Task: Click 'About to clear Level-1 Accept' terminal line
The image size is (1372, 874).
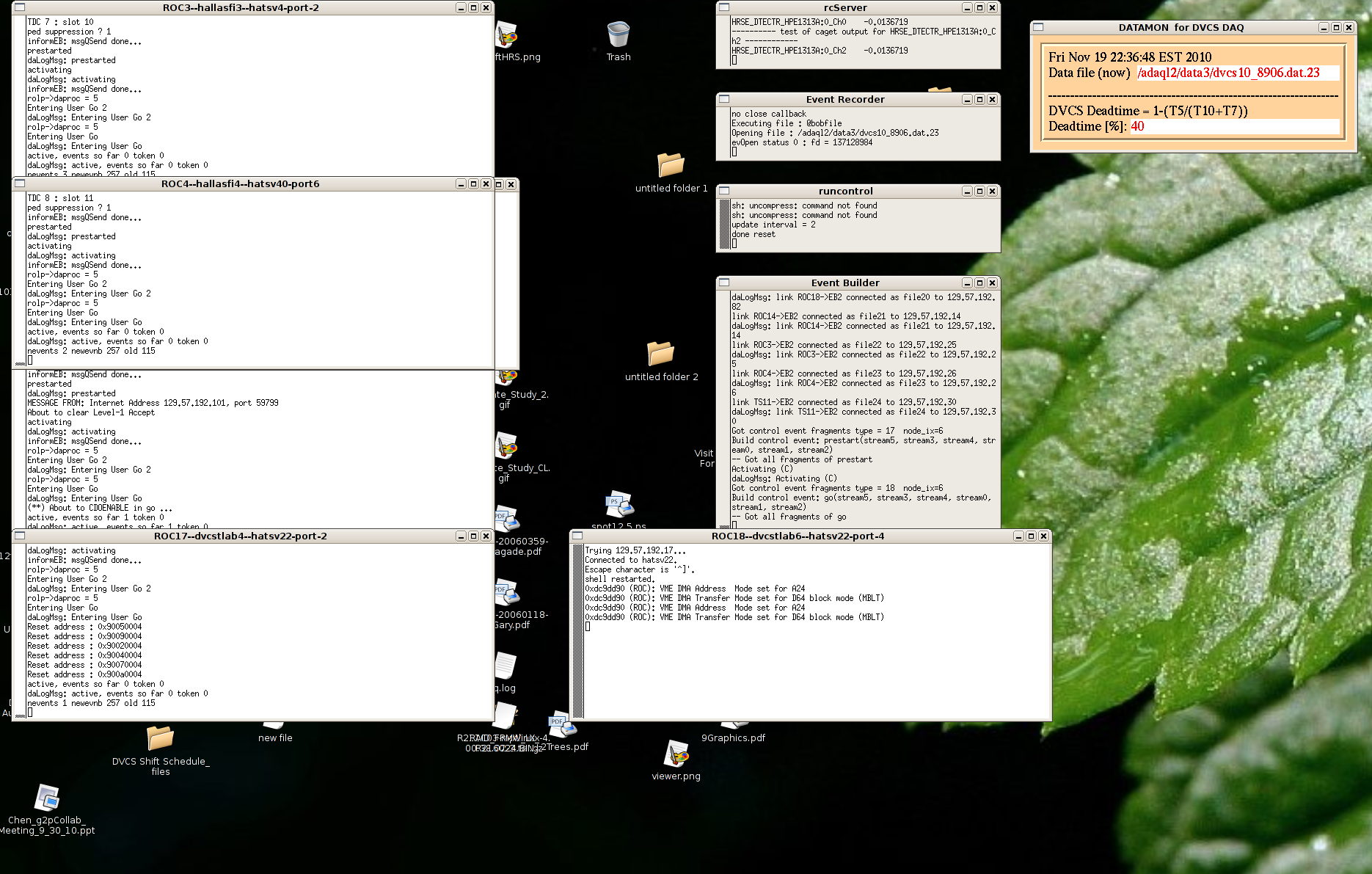Action: (x=91, y=412)
